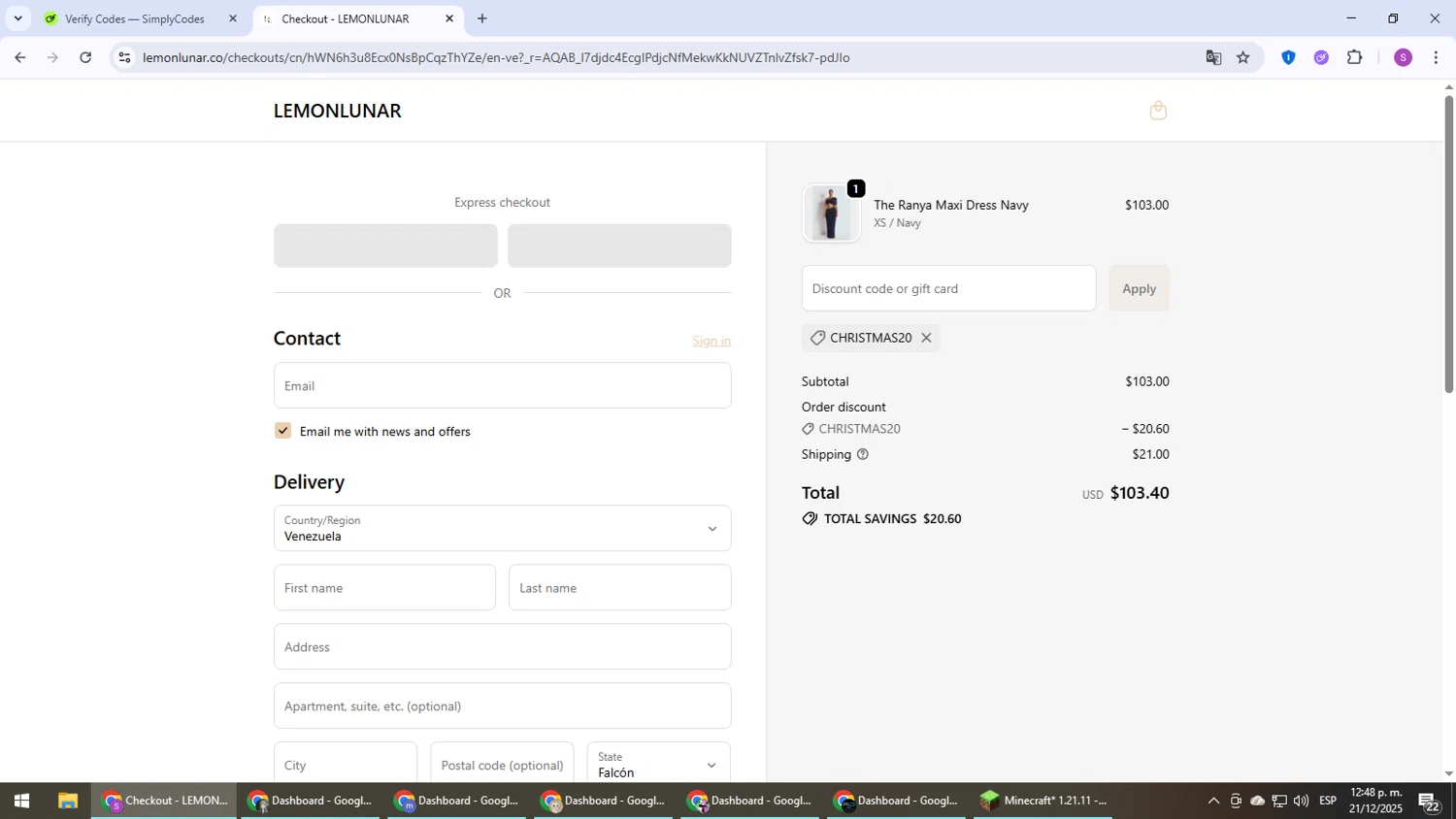Click the LEMONLUNAR store logo

click(337, 111)
